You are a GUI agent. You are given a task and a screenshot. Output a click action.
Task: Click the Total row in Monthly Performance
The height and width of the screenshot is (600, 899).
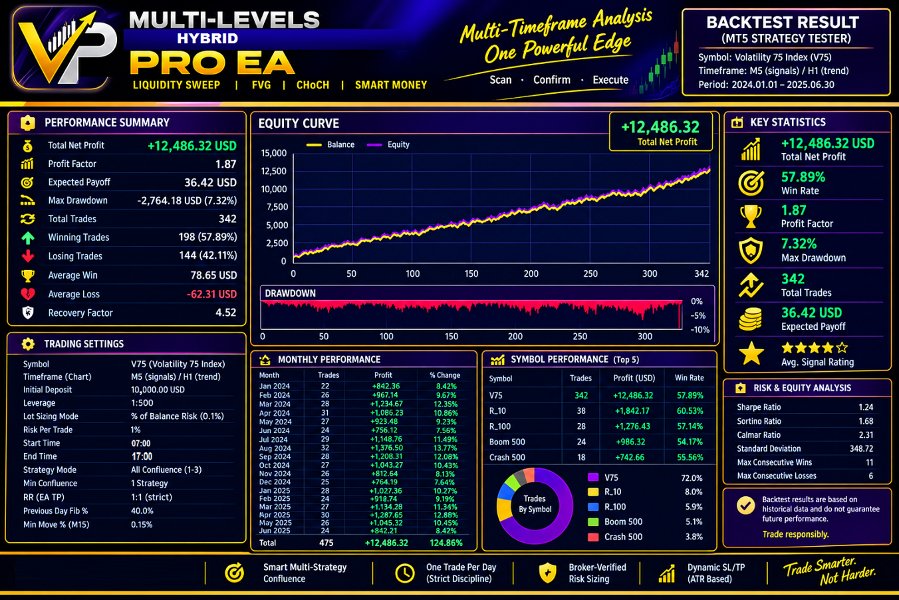coord(362,543)
